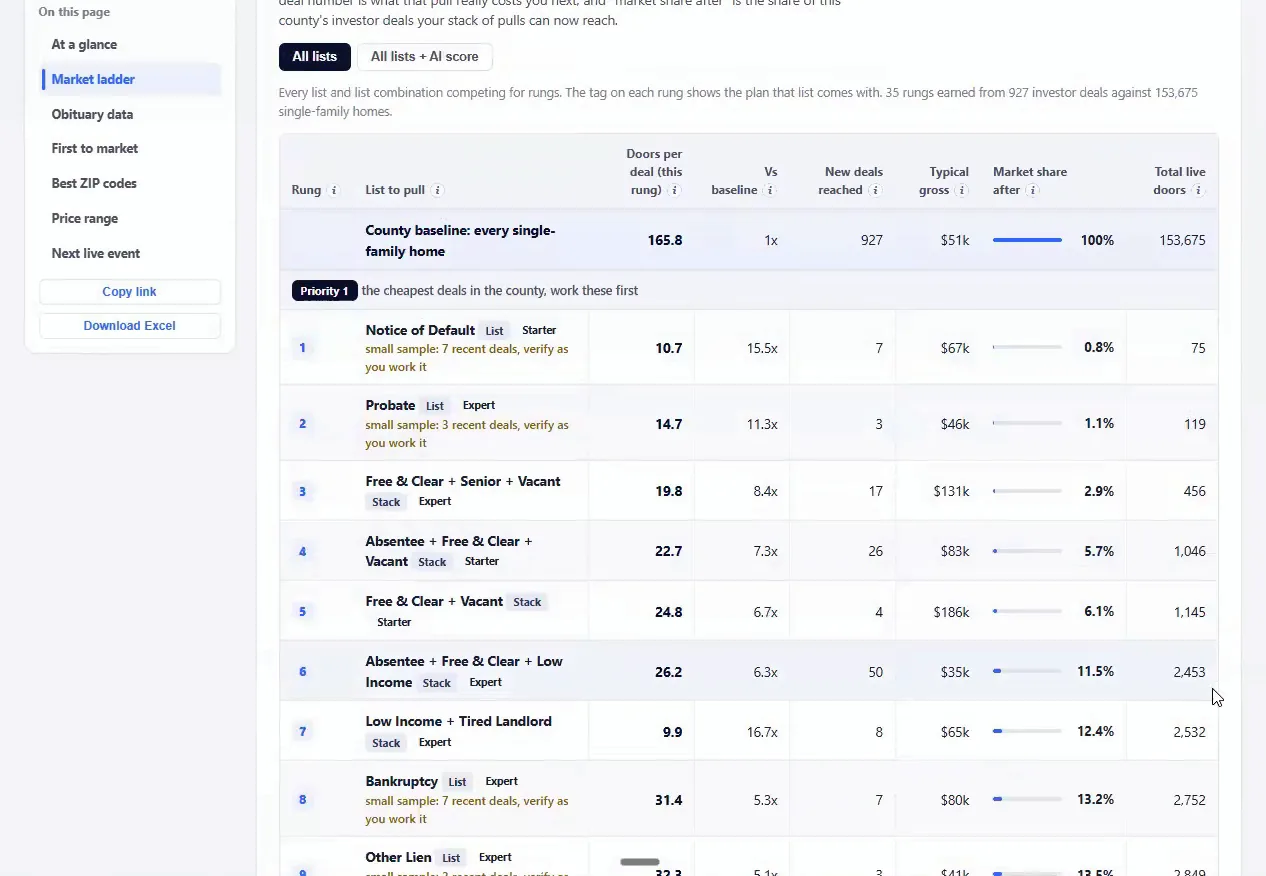Viewport: 1266px width, 876px height.
Task: Click the List tag beside Other Lien
Action: pyautogui.click(x=452, y=858)
